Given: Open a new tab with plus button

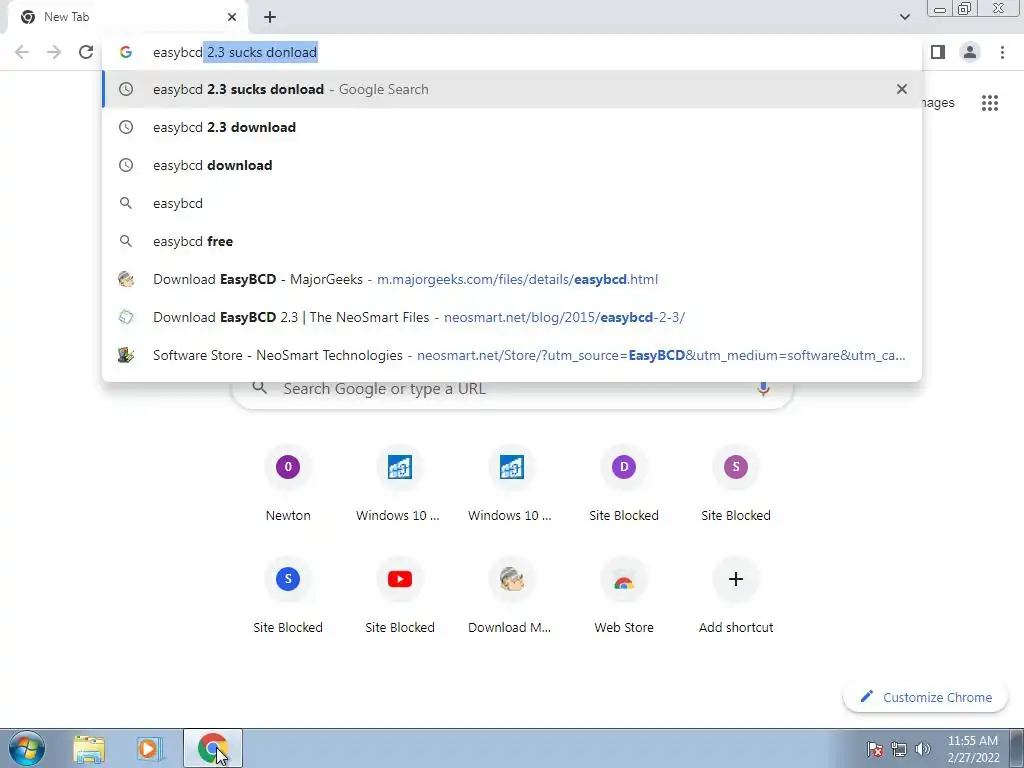Looking at the screenshot, I should pyautogui.click(x=270, y=17).
